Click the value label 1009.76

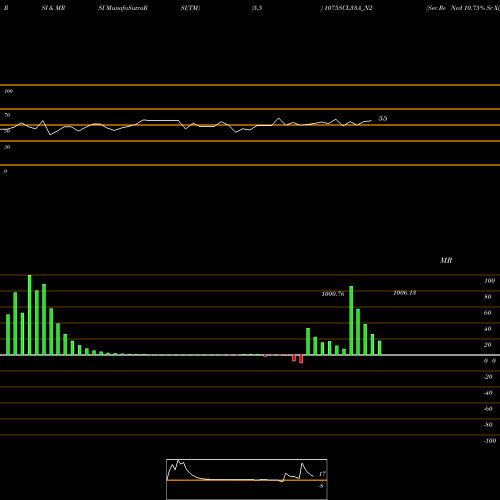[333, 294]
